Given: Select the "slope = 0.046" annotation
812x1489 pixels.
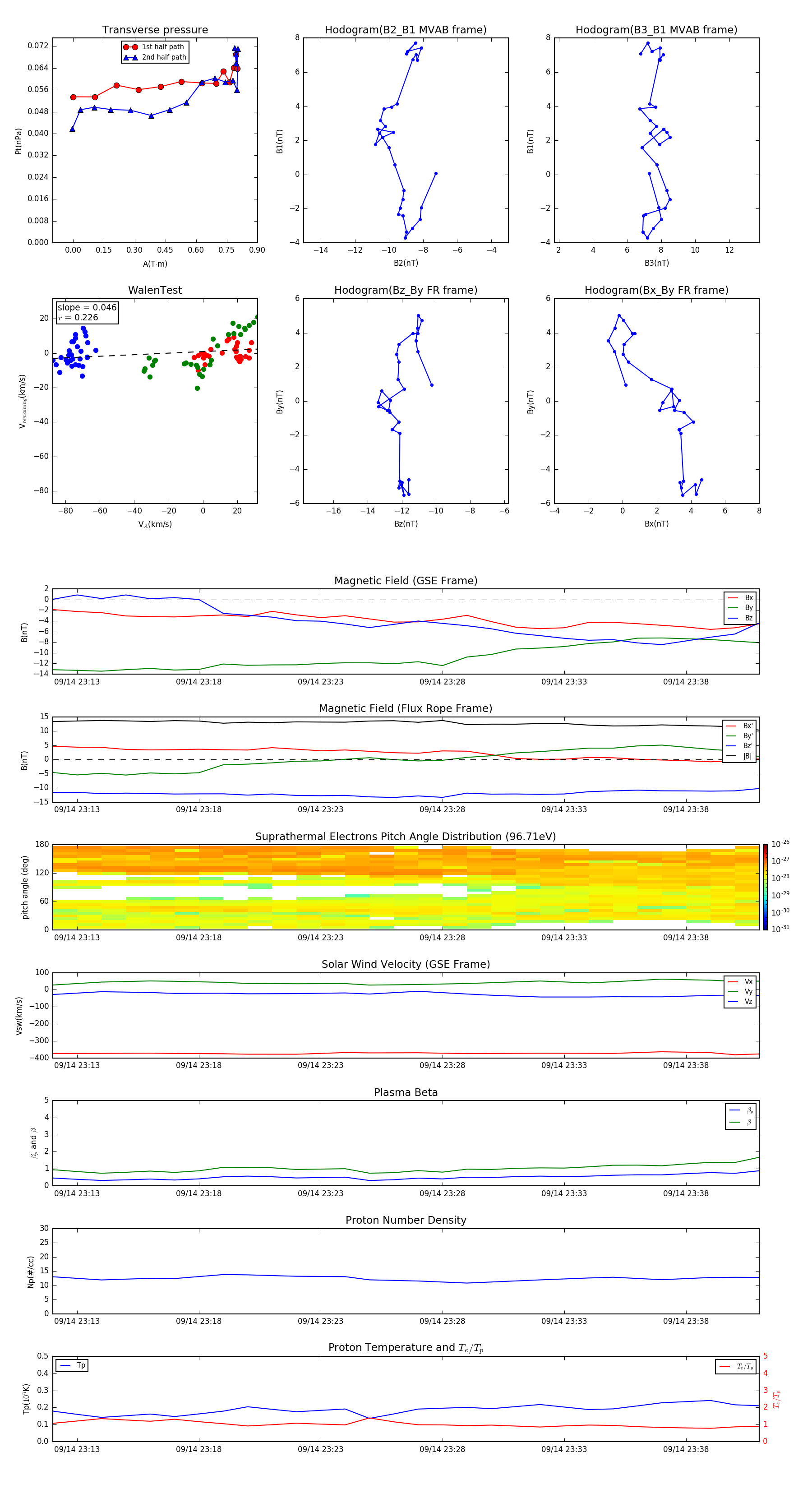Looking at the screenshot, I should pyautogui.click(x=87, y=308).
